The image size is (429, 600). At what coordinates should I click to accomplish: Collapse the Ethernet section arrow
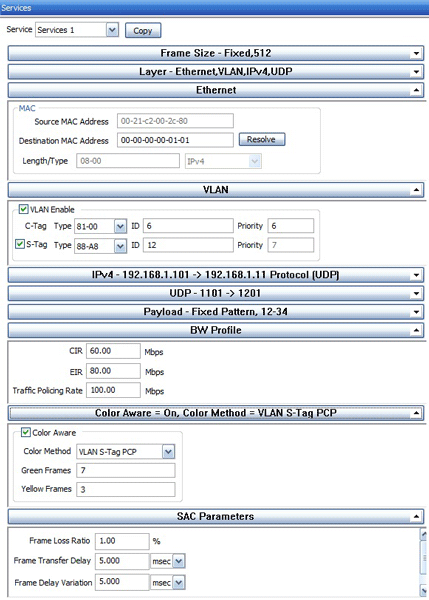[x=416, y=90]
